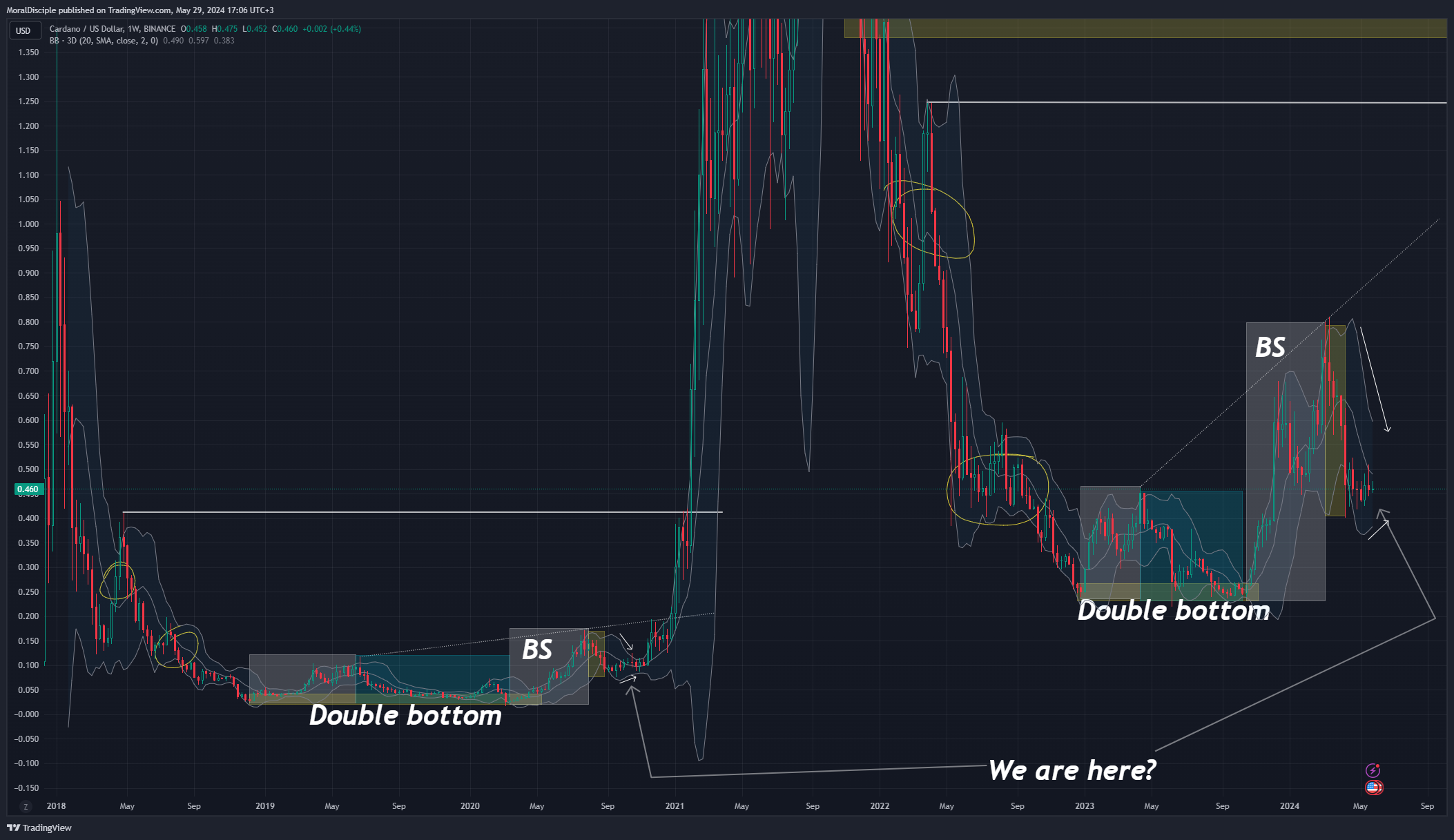Click the 2020 label on time axis

click(x=469, y=806)
